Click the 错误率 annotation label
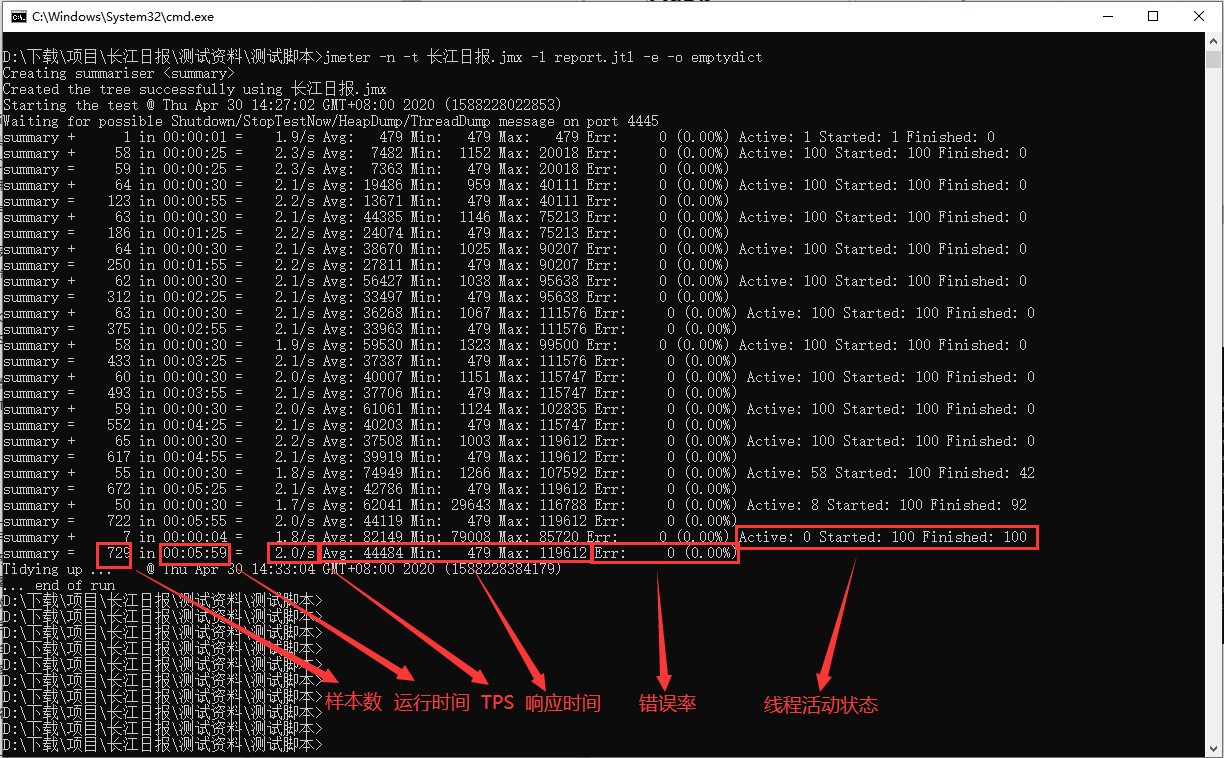Image resolution: width=1224 pixels, height=758 pixels. pos(667,702)
